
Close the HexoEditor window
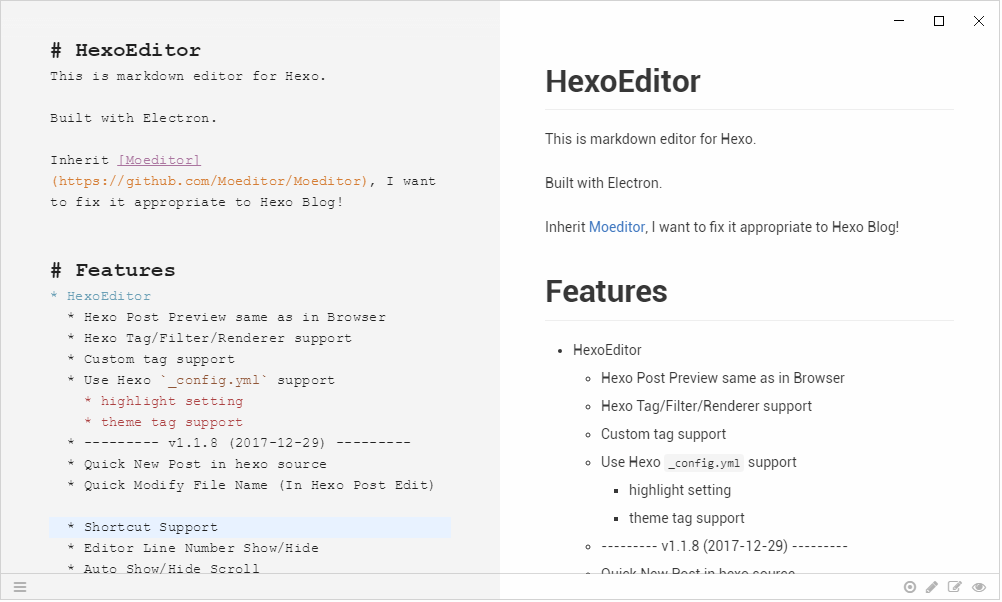[x=979, y=21]
